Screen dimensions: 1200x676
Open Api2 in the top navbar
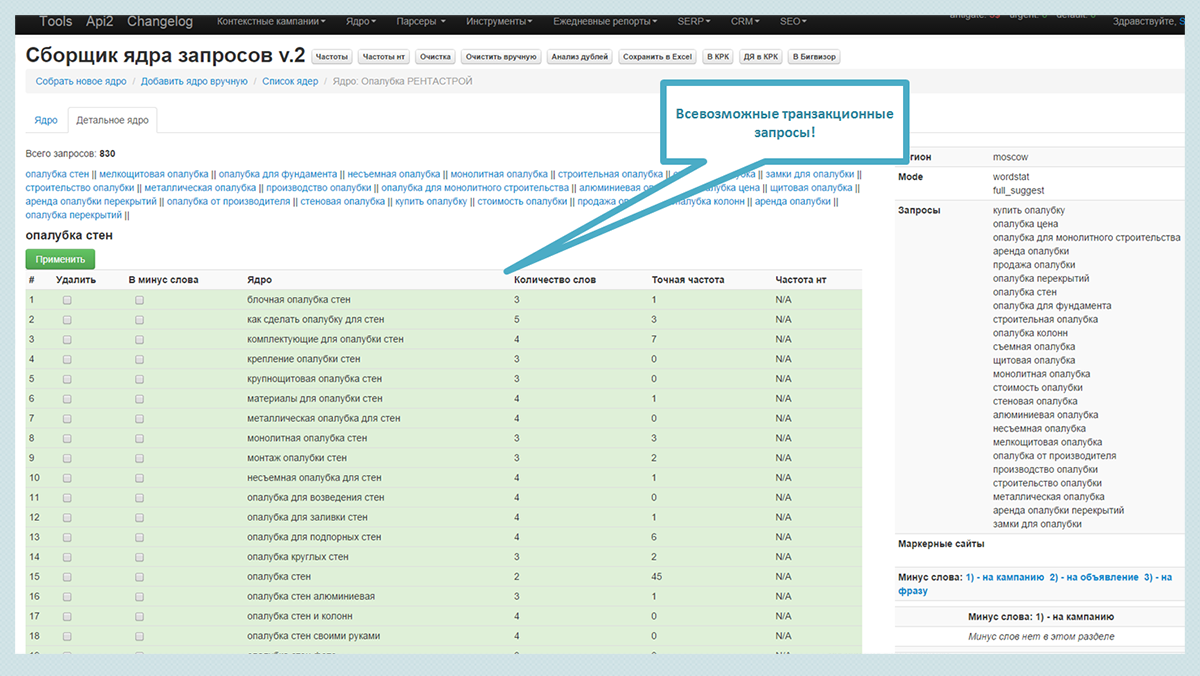pos(99,21)
